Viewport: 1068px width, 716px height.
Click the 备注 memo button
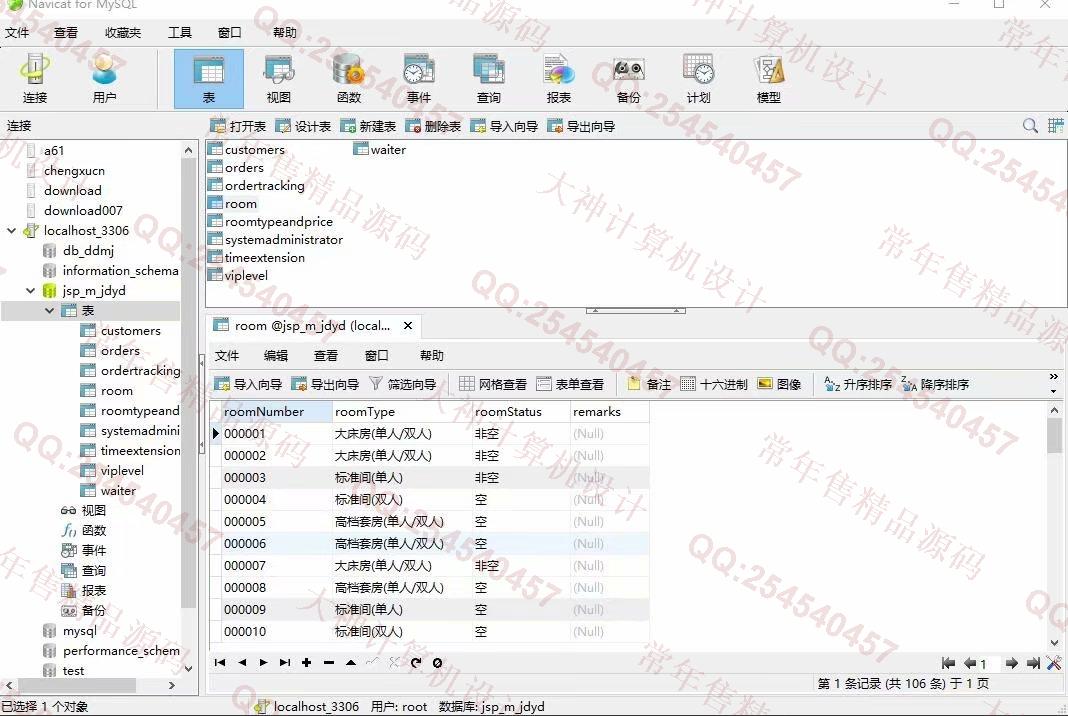click(649, 384)
